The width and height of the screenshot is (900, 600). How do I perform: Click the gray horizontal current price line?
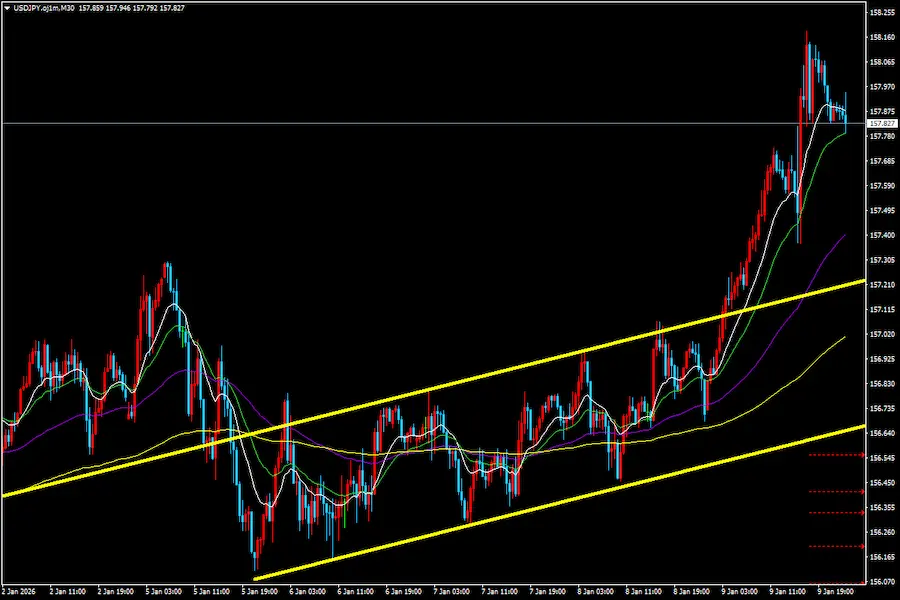[x=400, y=123]
